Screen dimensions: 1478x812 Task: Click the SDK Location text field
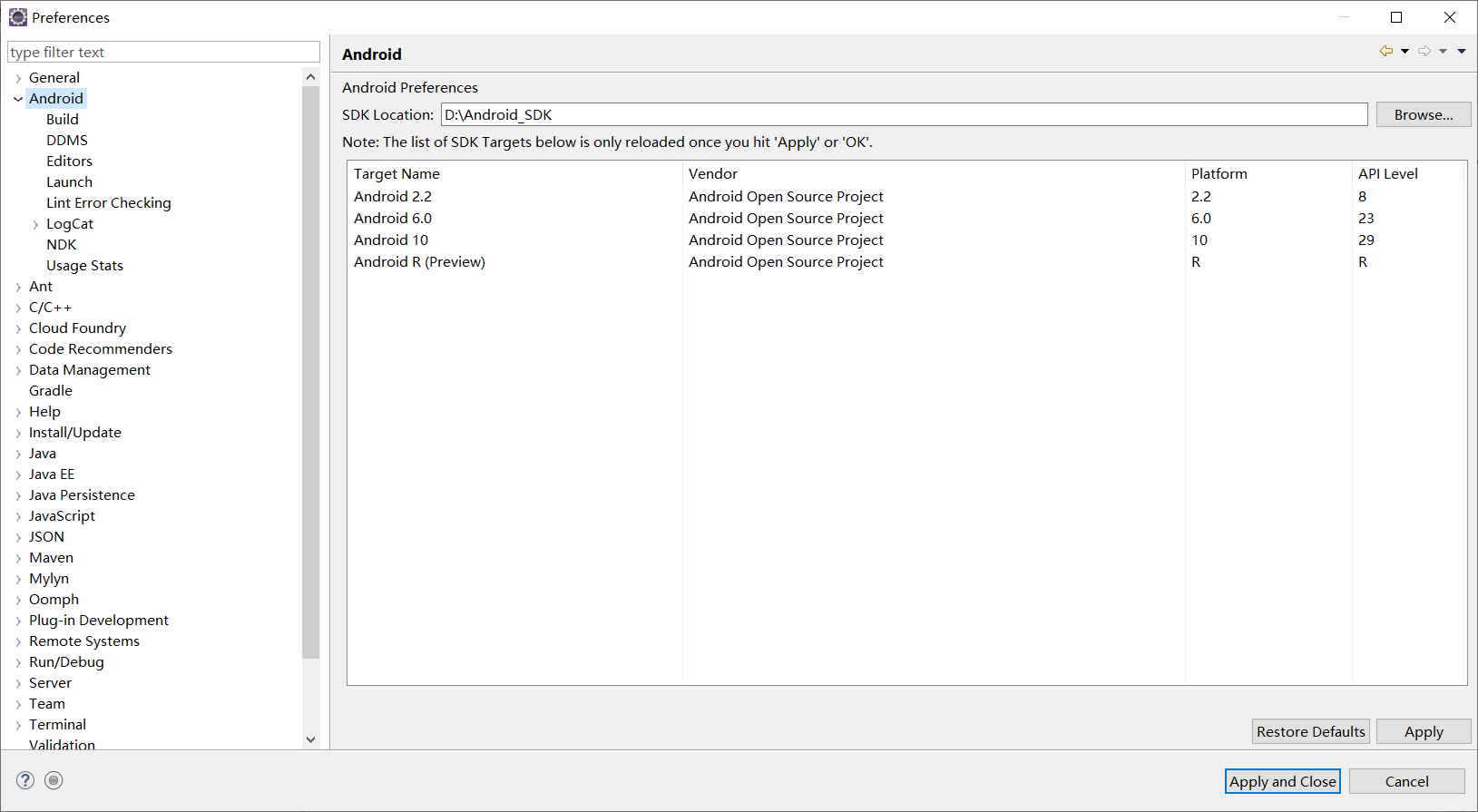(x=904, y=114)
